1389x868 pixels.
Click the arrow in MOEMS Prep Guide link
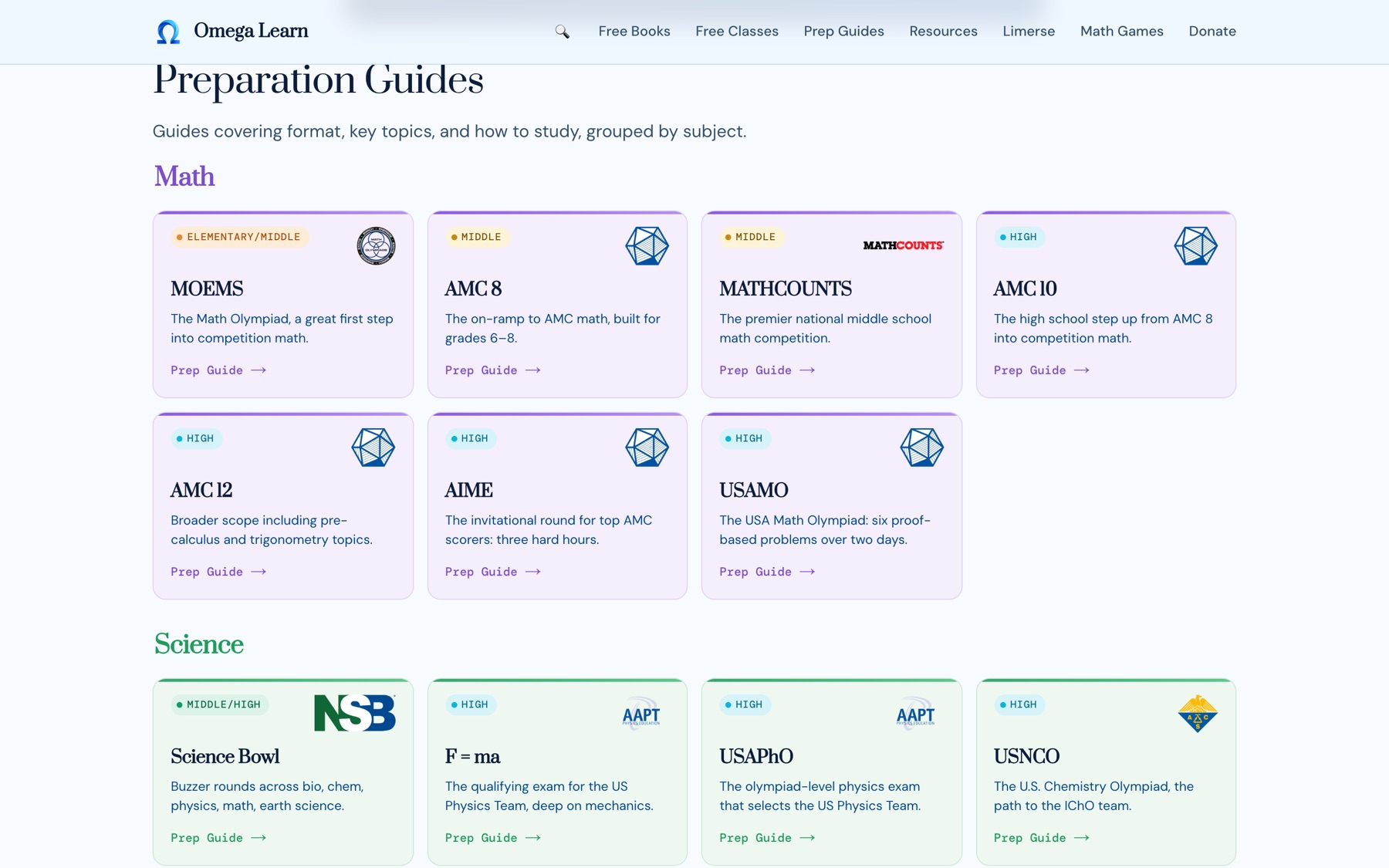(x=259, y=370)
